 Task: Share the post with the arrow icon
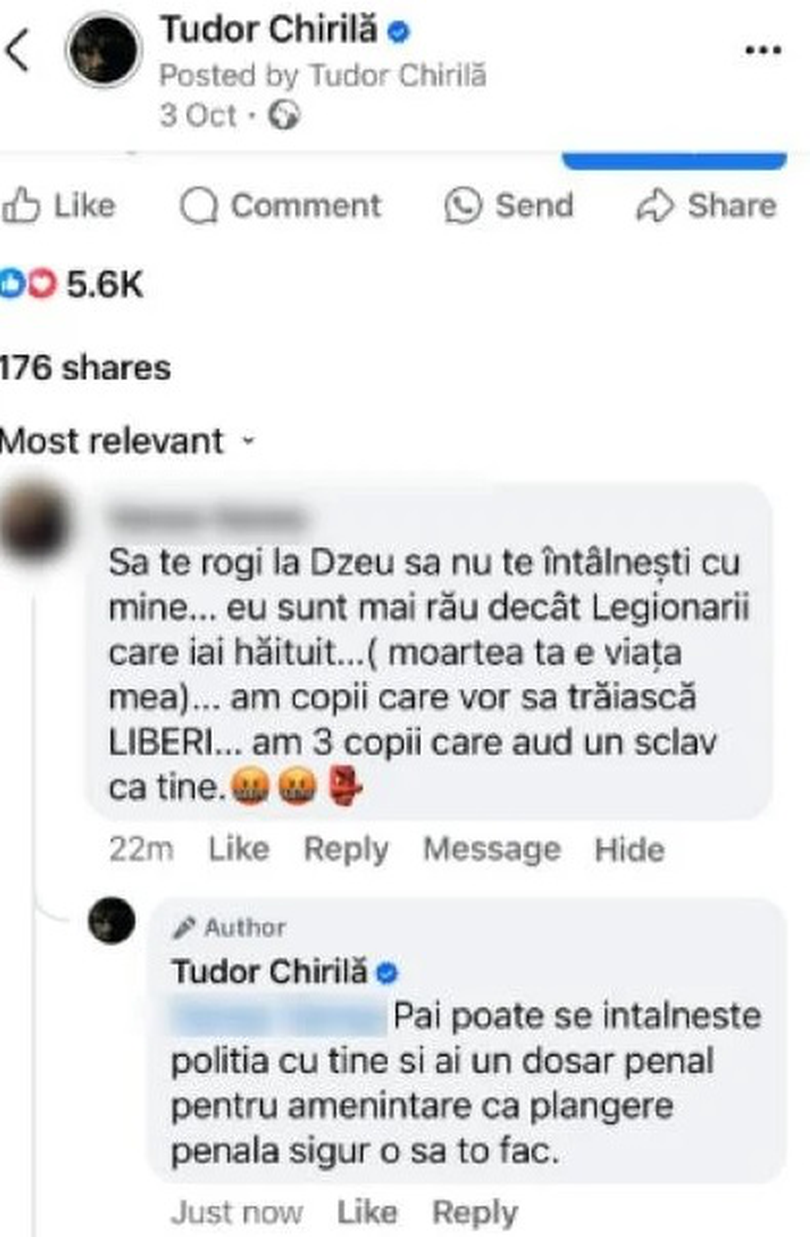pos(656,206)
